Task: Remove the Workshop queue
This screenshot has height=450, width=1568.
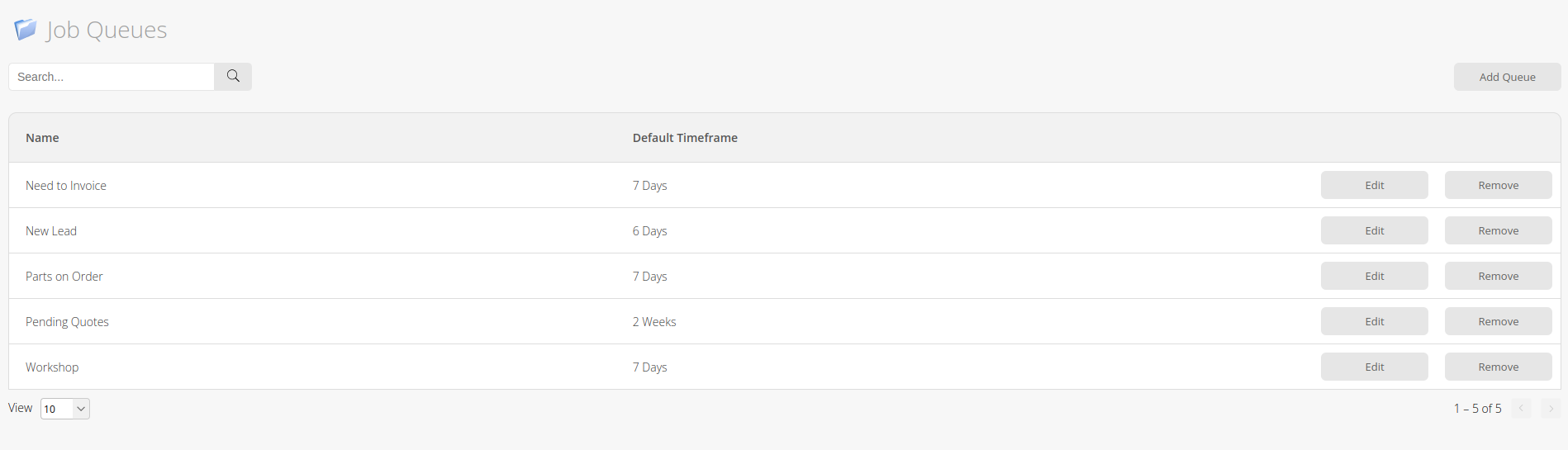Action: pos(1498,367)
